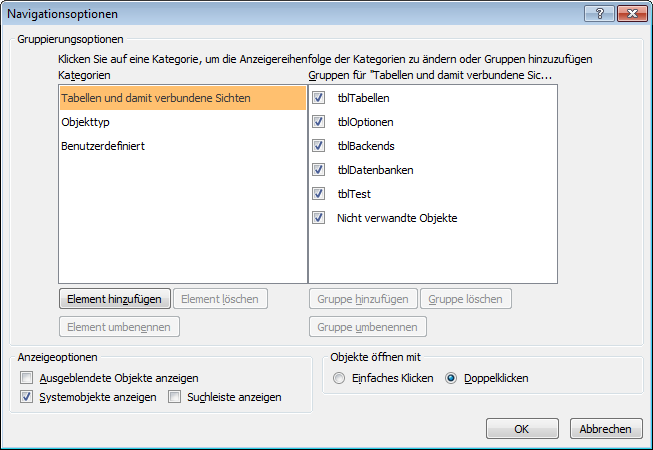Select the Benutzerdefiniert category

(x=103, y=146)
